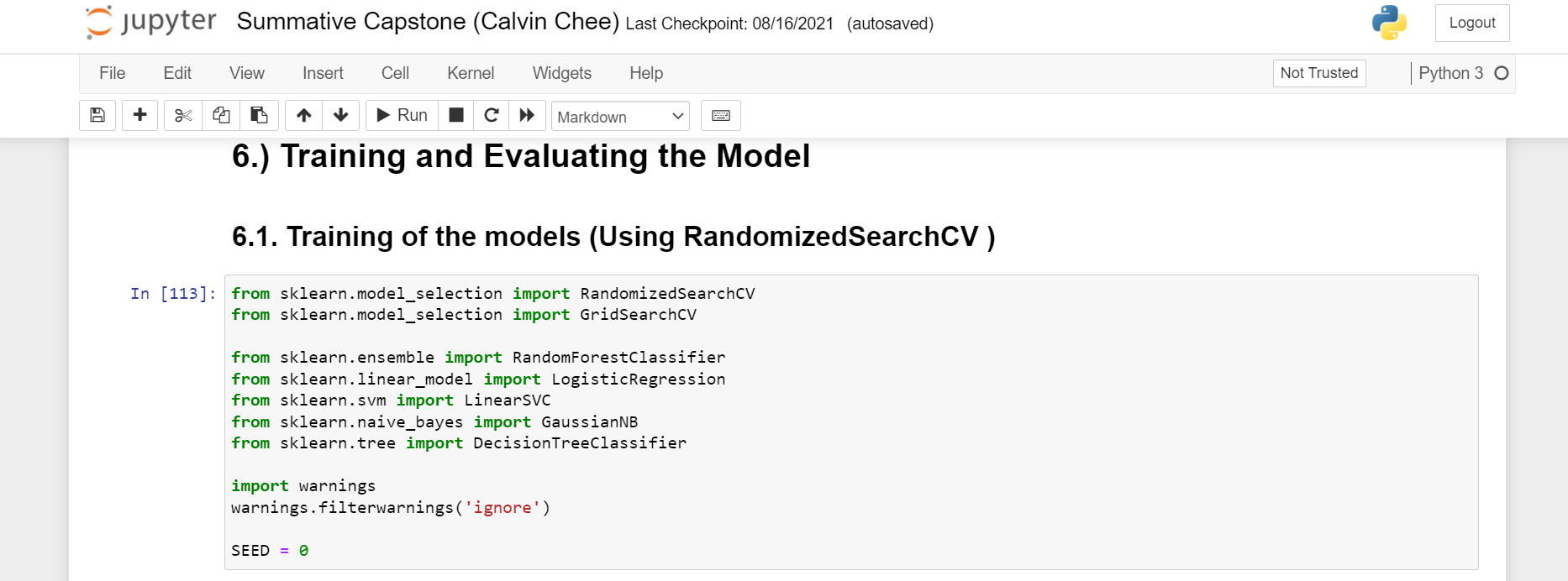Restart and run all via fast-forward icon
This screenshot has width=1568, height=581.
coord(528,115)
